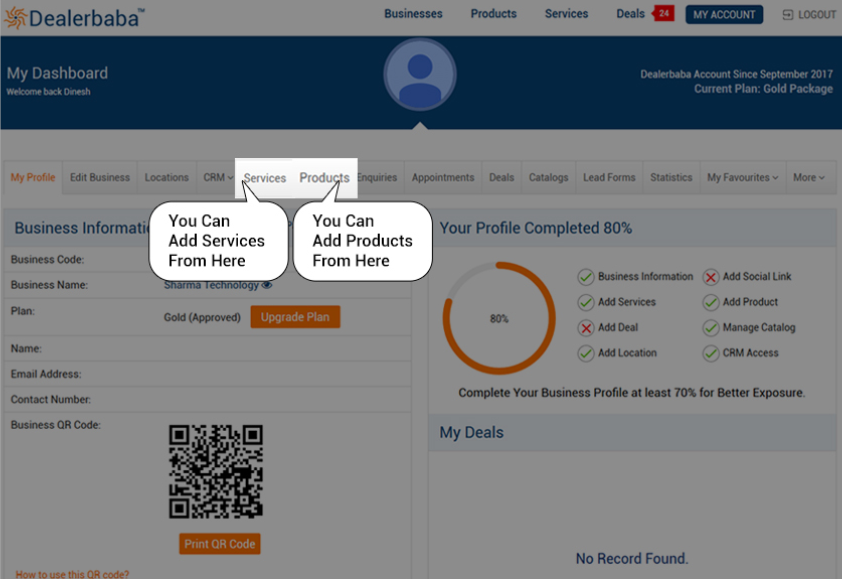Click the eye icon beside Sharma Technology
The width and height of the screenshot is (842, 579).
pyautogui.click(x=267, y=285)
